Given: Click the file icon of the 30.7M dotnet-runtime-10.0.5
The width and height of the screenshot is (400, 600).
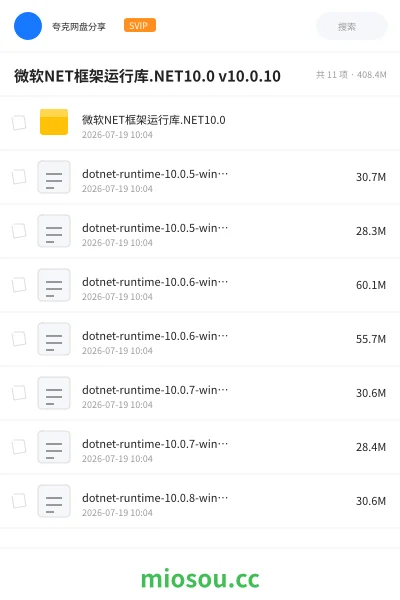Looking at the screenshot, I should 54,177.
